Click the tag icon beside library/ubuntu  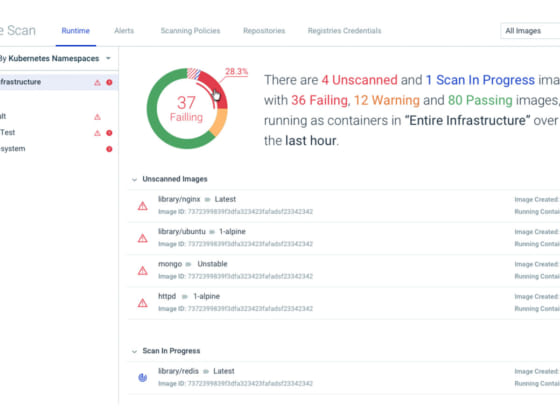[x=212, y=232]
